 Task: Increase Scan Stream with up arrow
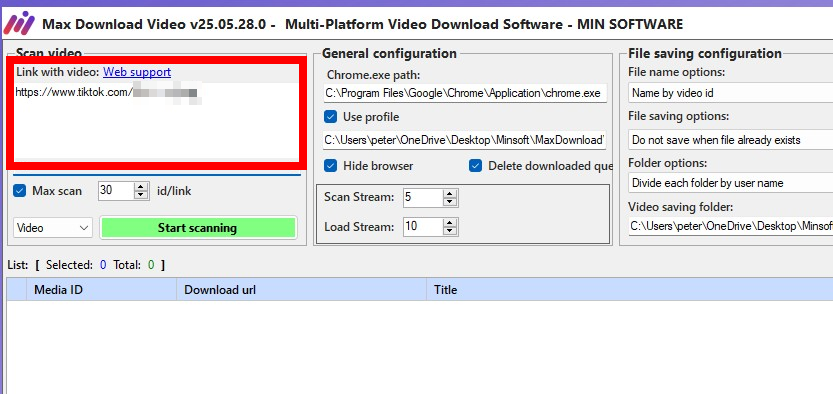pyautogui.click(x=450, y=194)
